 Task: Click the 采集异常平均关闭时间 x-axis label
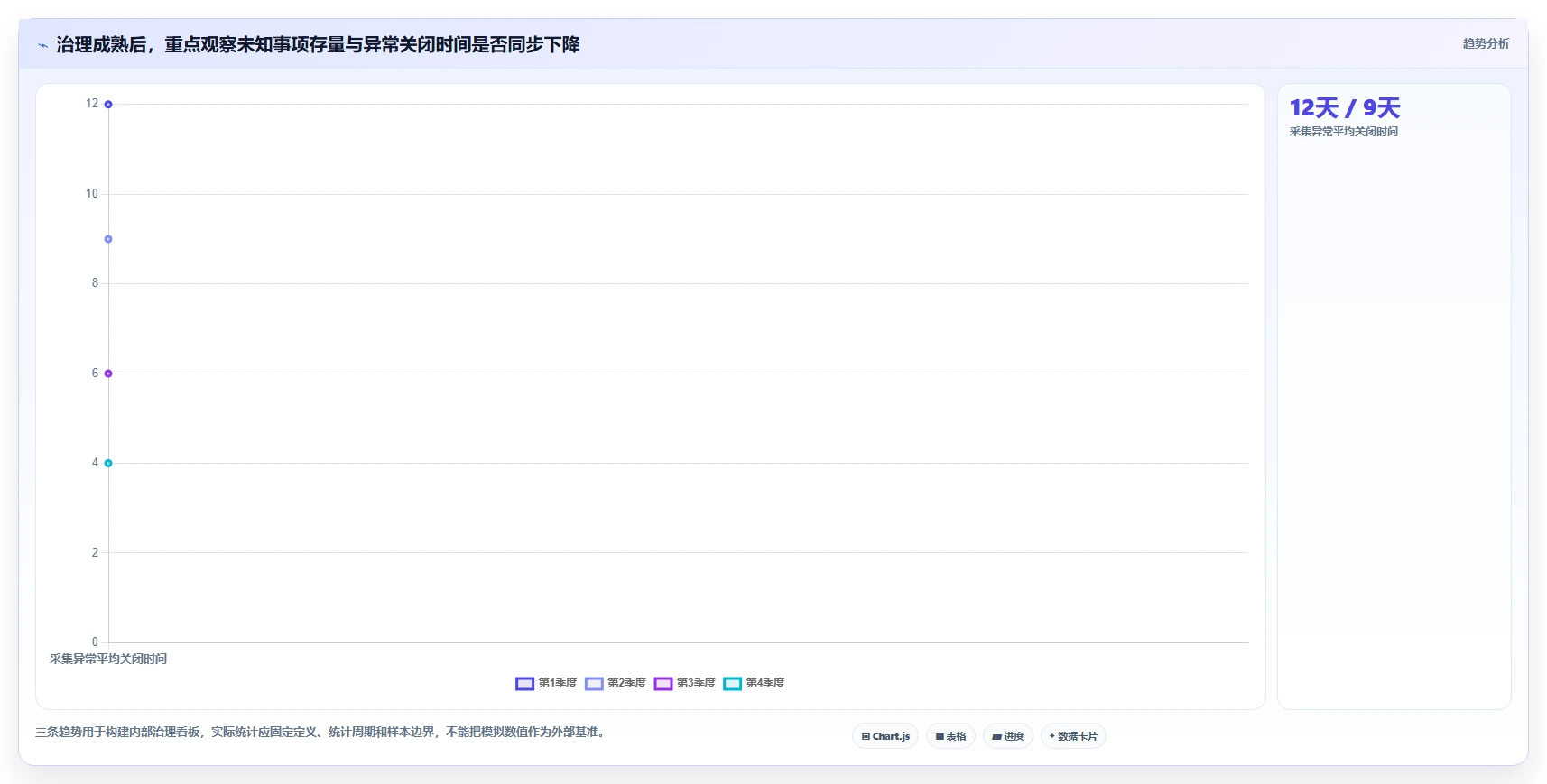click(x=108, y=659)
